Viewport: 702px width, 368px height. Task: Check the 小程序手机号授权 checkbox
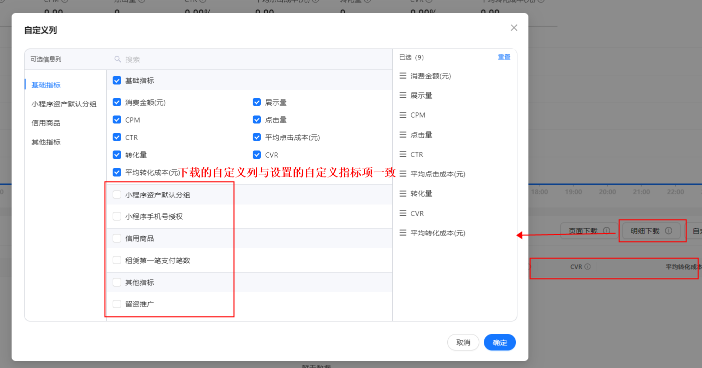[117, 216]
